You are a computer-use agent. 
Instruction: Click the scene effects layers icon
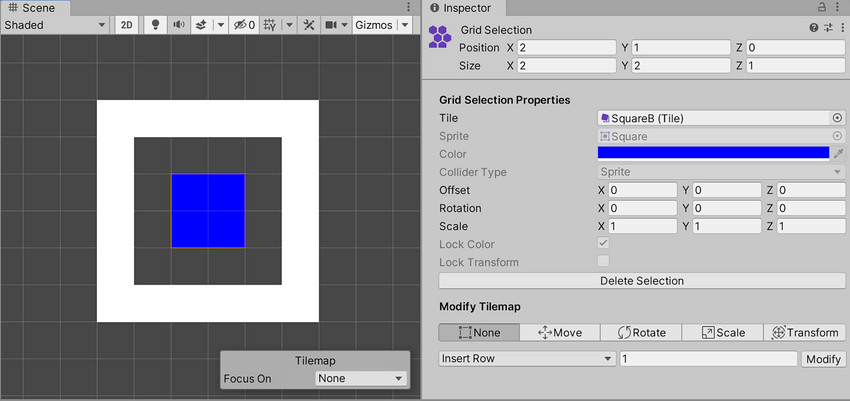(x=202, y=25)
